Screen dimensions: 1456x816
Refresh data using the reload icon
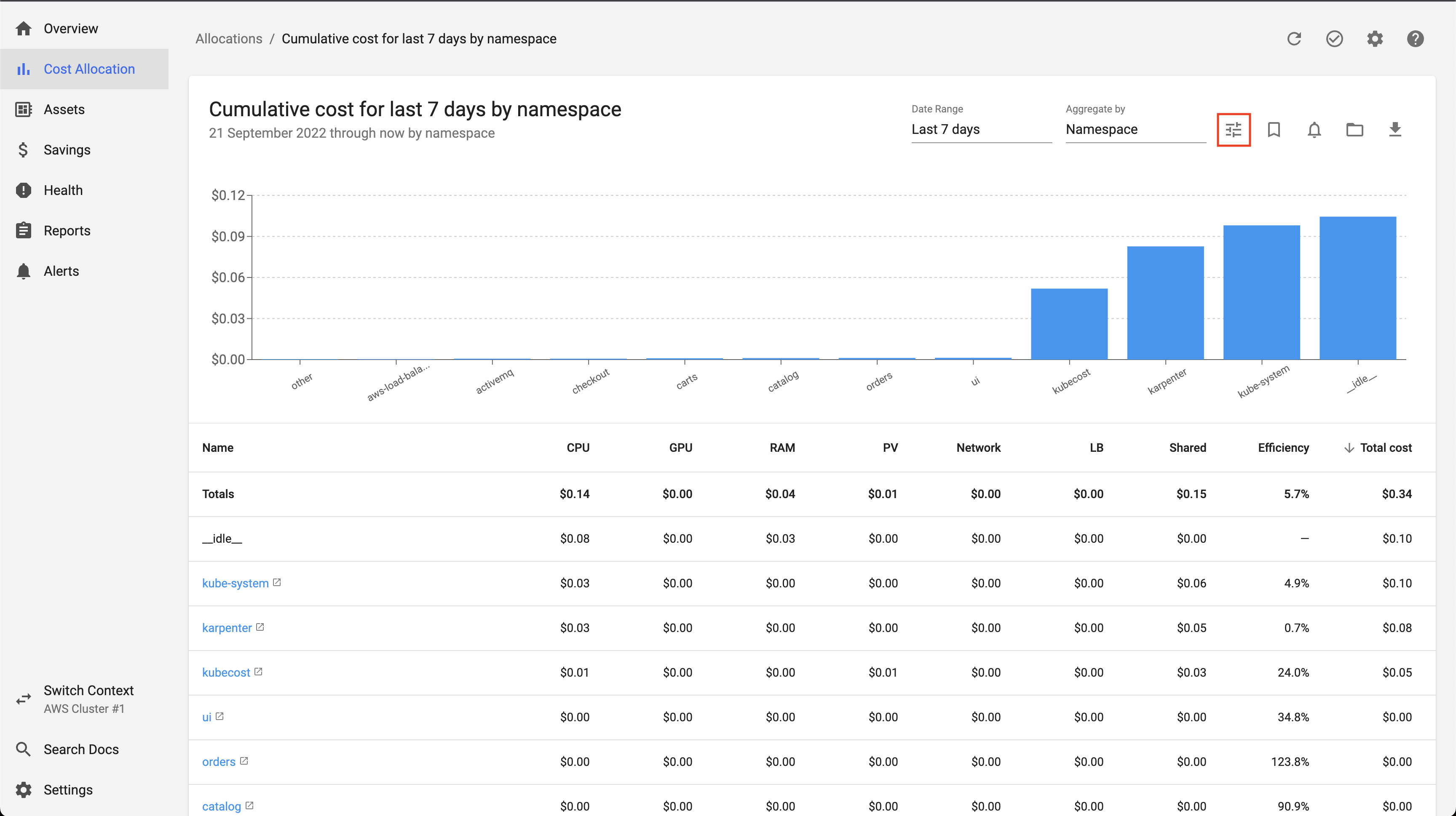1294,38
